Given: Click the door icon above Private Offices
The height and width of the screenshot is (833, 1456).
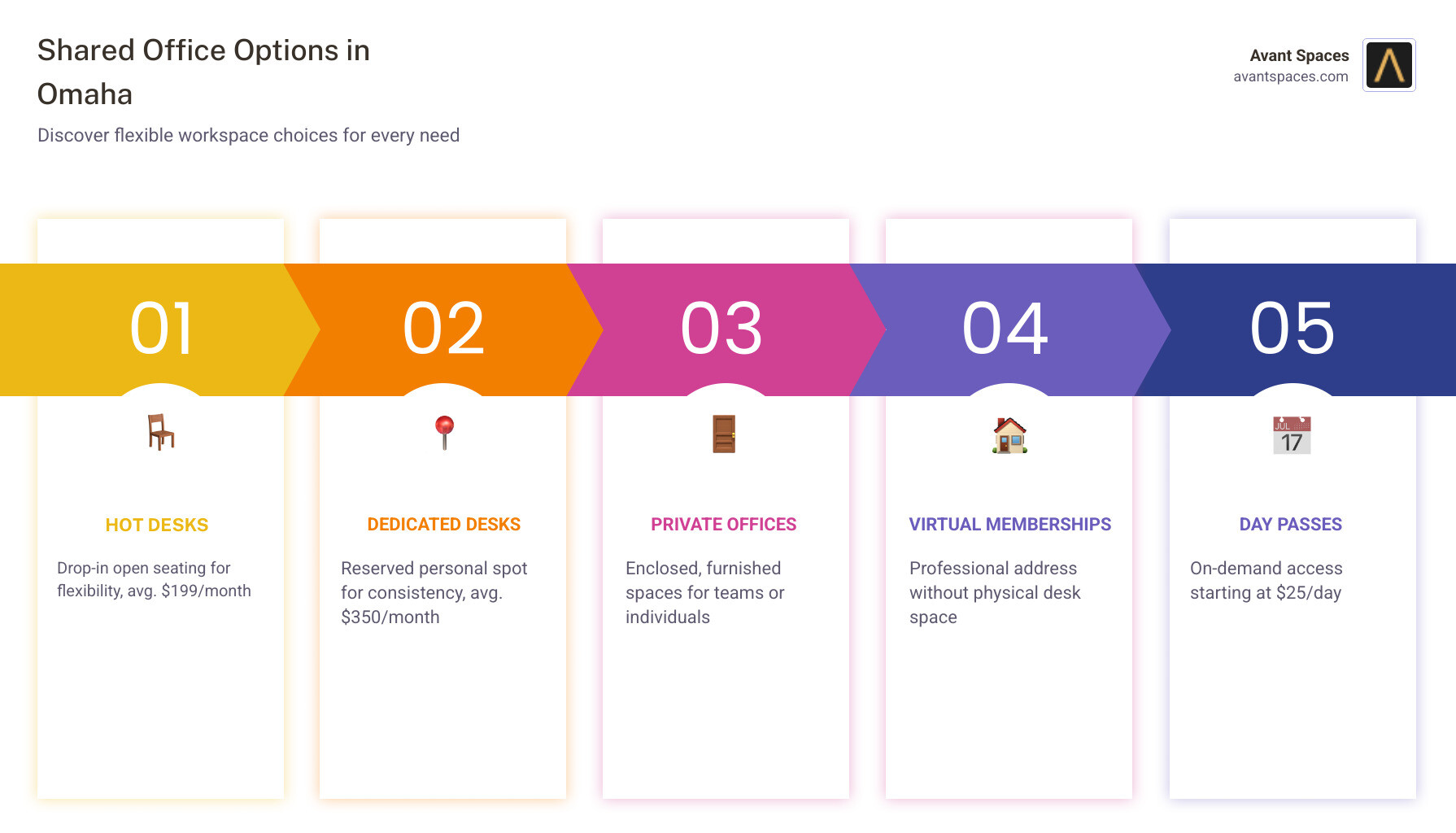Looking at the screenshot, I should (x=724, y=434).
